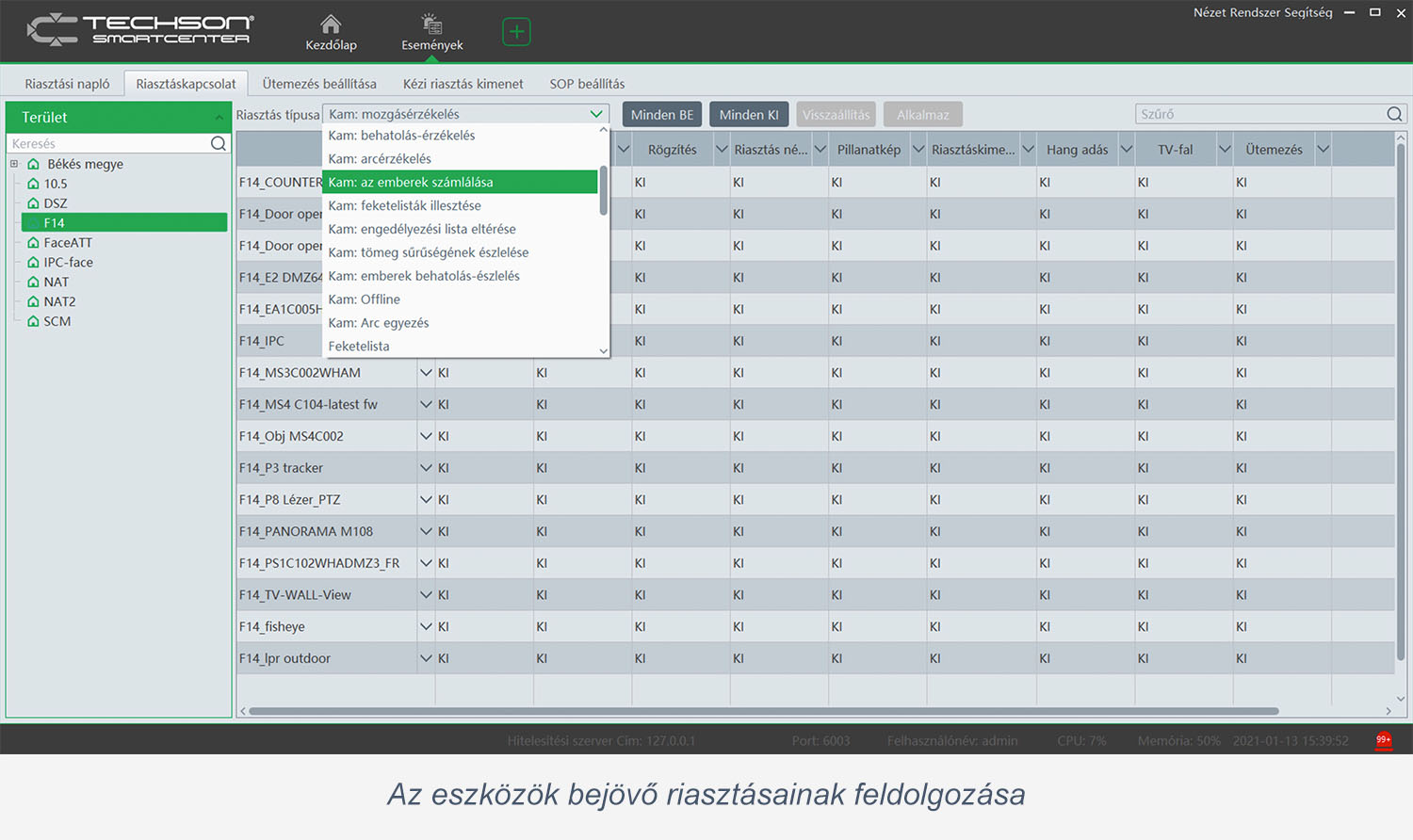Click the red 99+ alarm notification icon
The image size is (1413, 840).
[1383, 740]
